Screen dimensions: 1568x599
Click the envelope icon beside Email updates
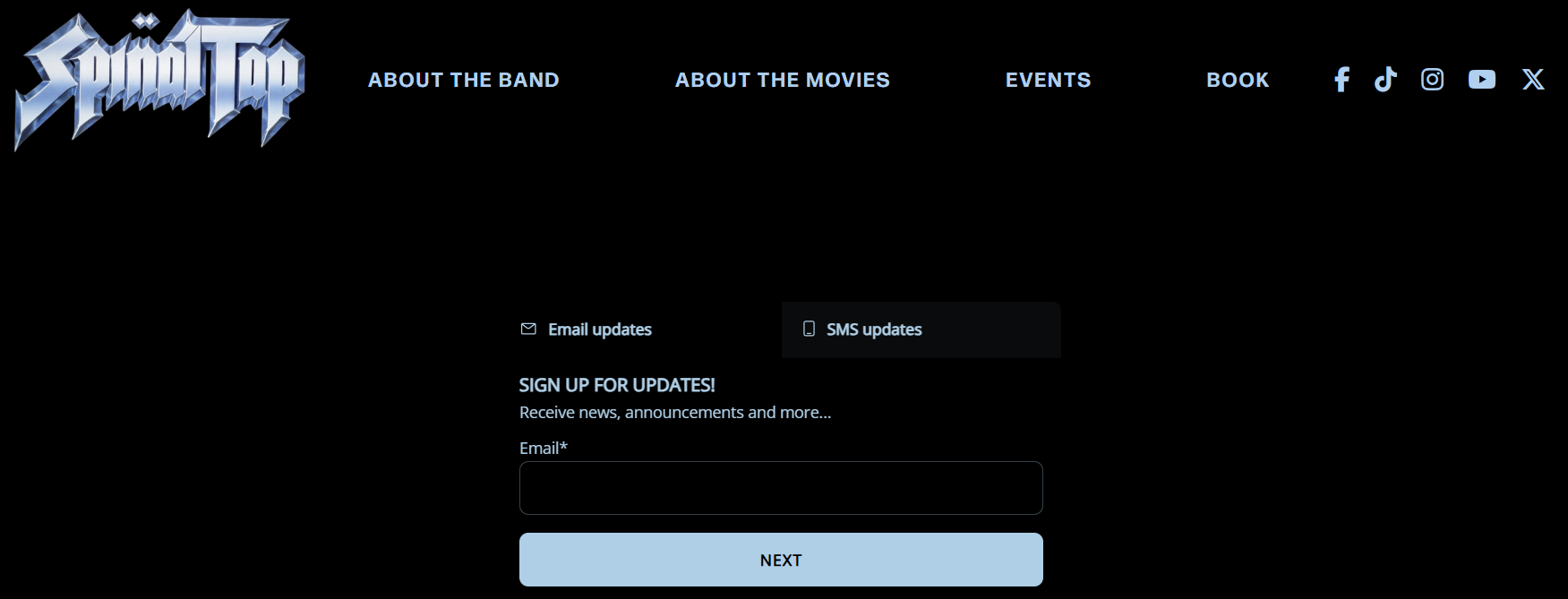(x=528, y=329)
